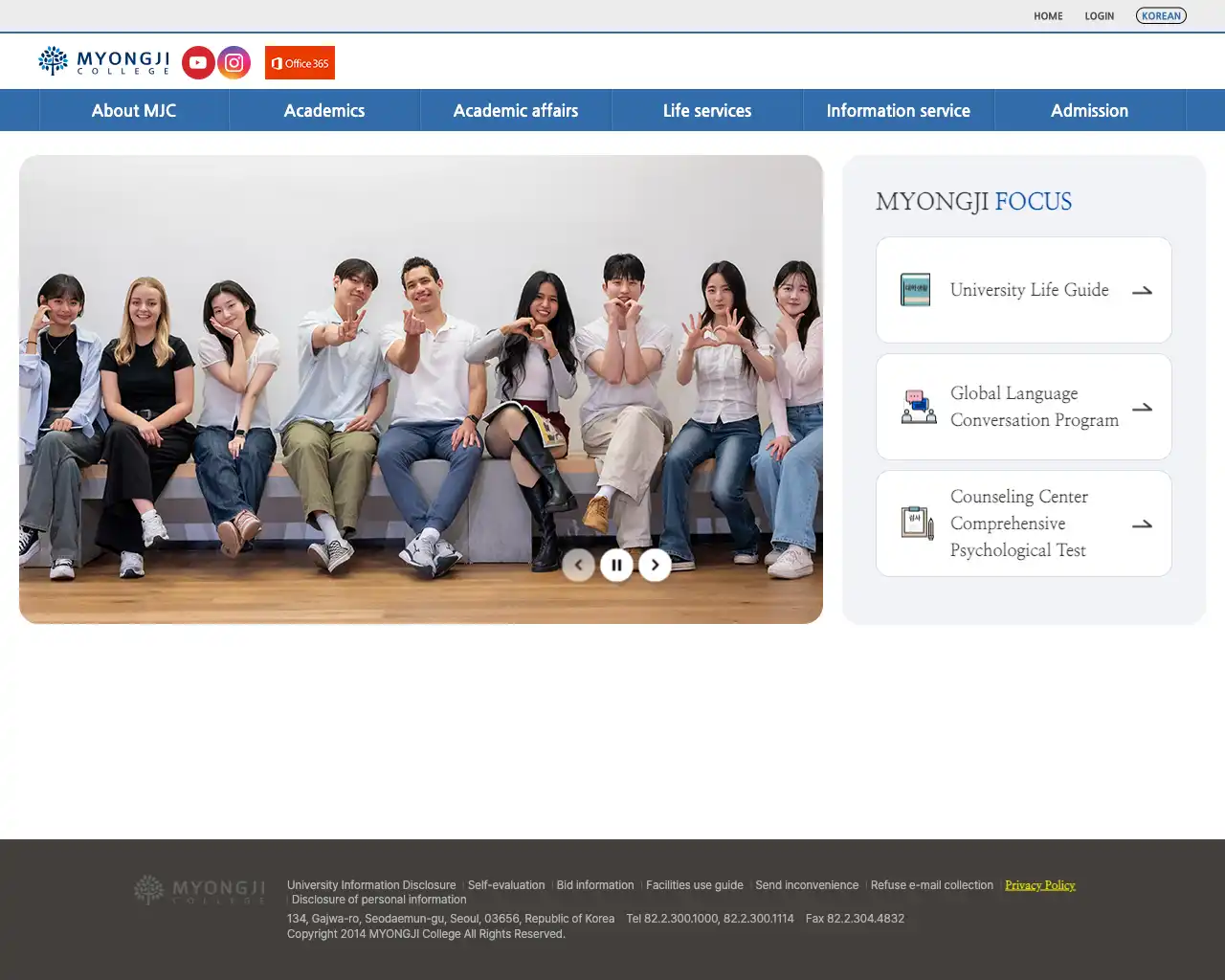The height and width of the screenshot is (980, 1225).
Task: Open University Life Guide text link
Action: pos(1030,290)
